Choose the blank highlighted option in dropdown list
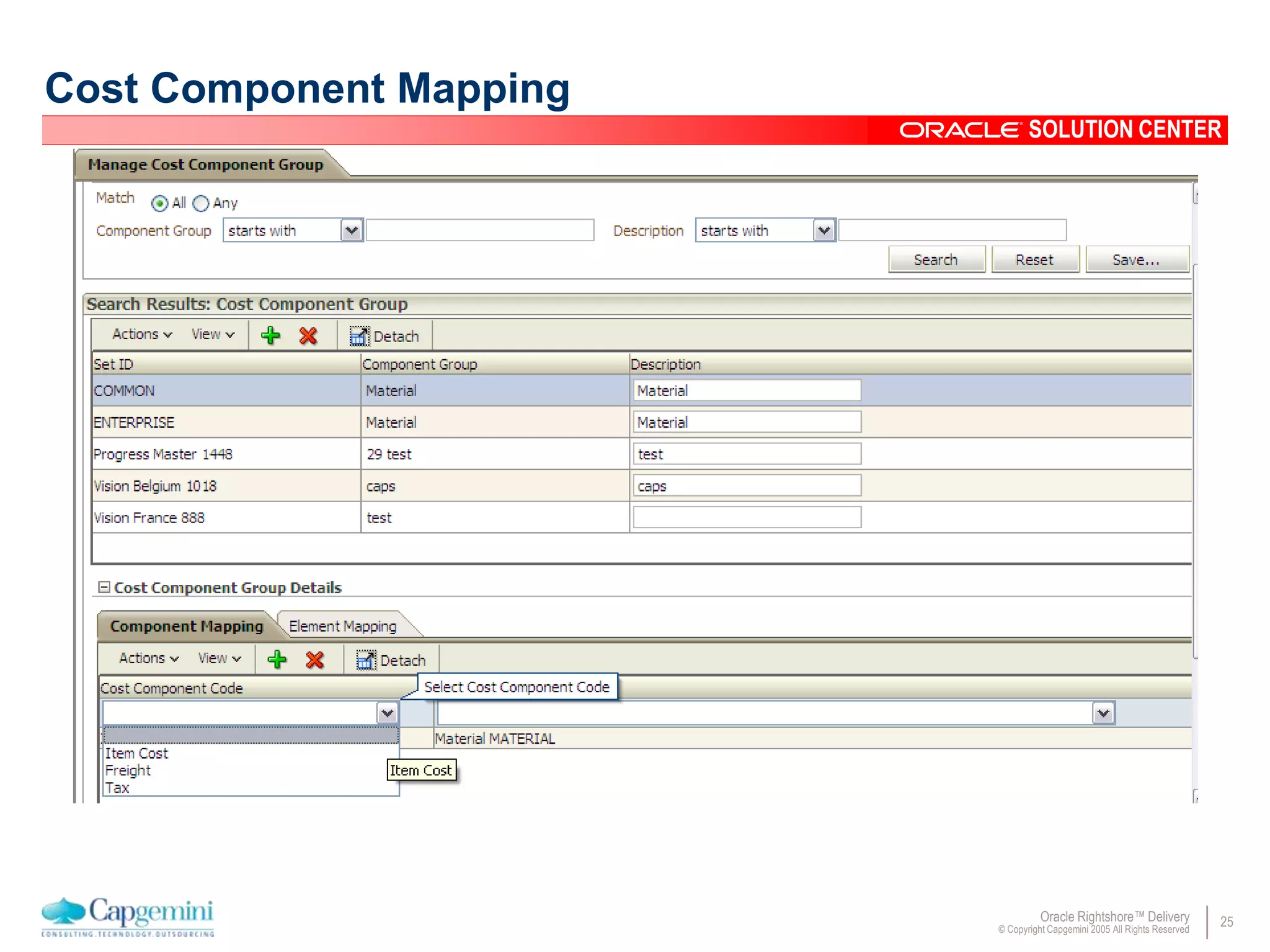Screen dimensions: 1270x952 (x=250, y=735)
